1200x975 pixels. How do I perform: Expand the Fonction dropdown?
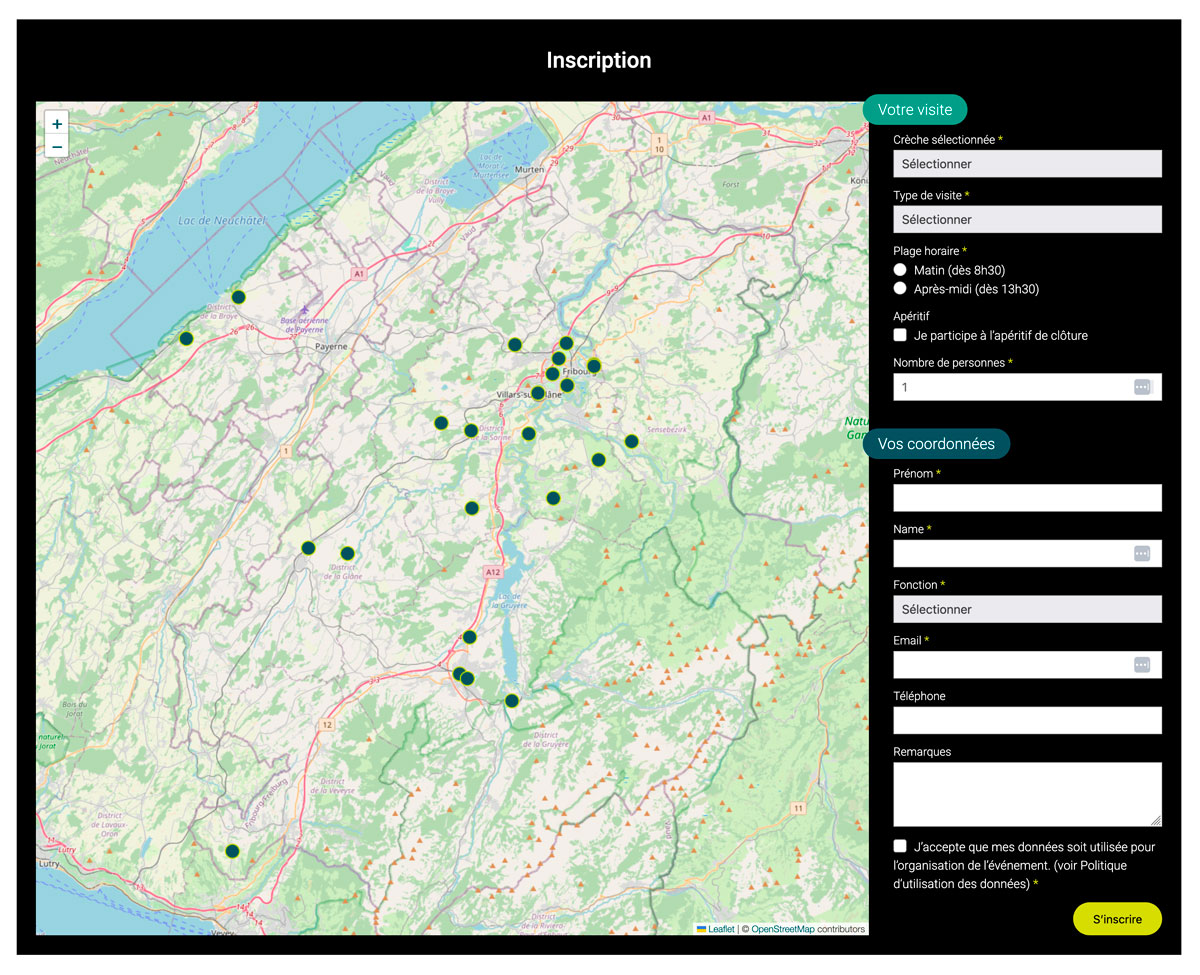(1027, 609)
